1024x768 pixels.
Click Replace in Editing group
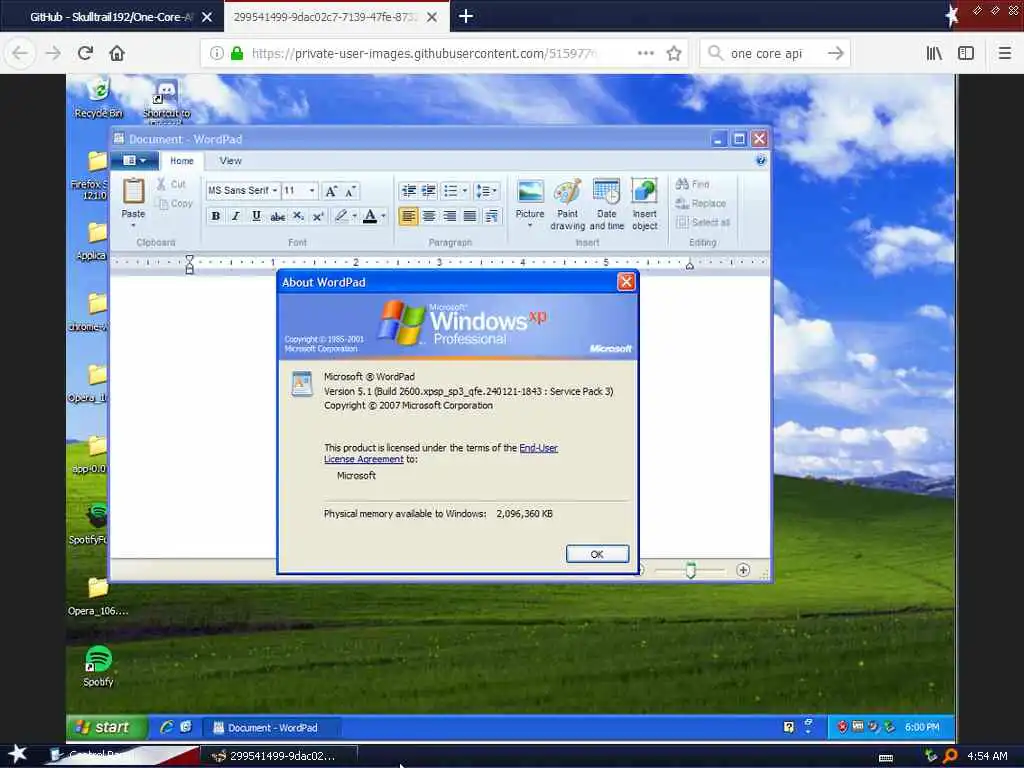701,203
